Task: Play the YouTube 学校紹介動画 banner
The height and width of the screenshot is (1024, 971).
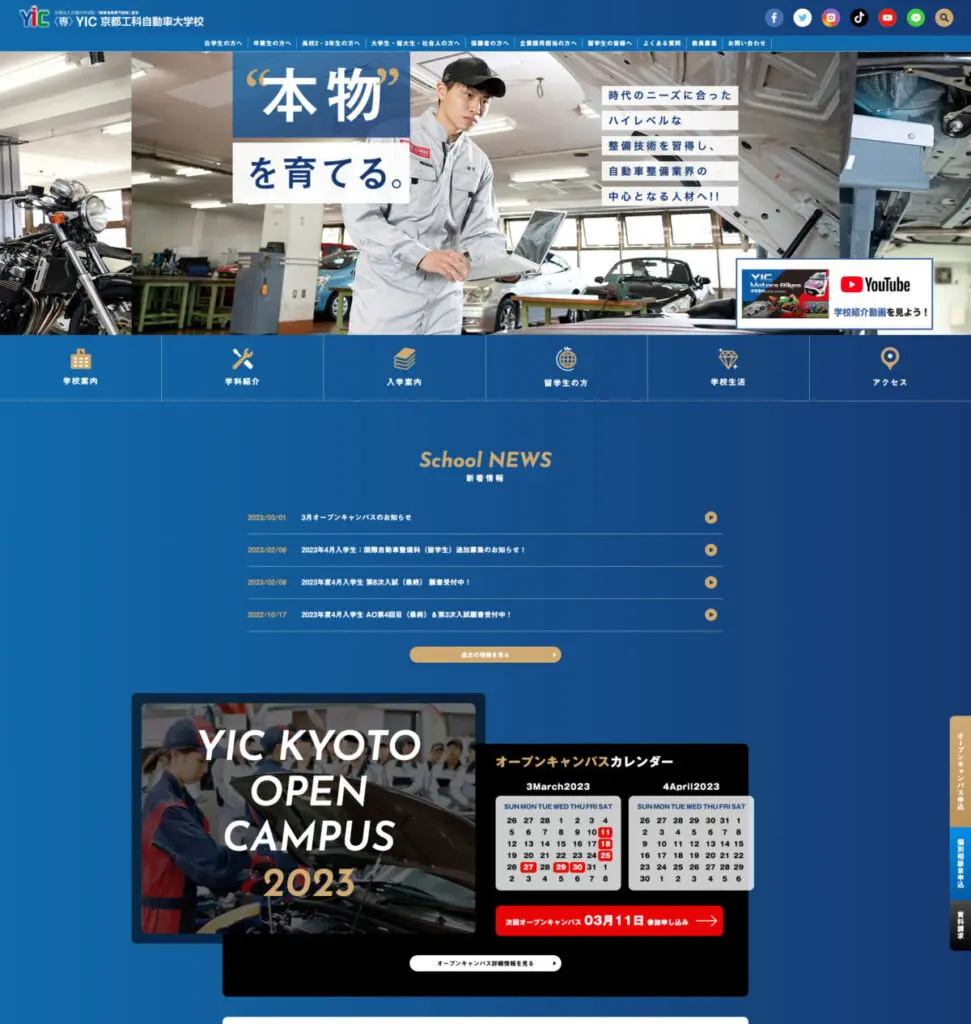Action: click(834, 293)
